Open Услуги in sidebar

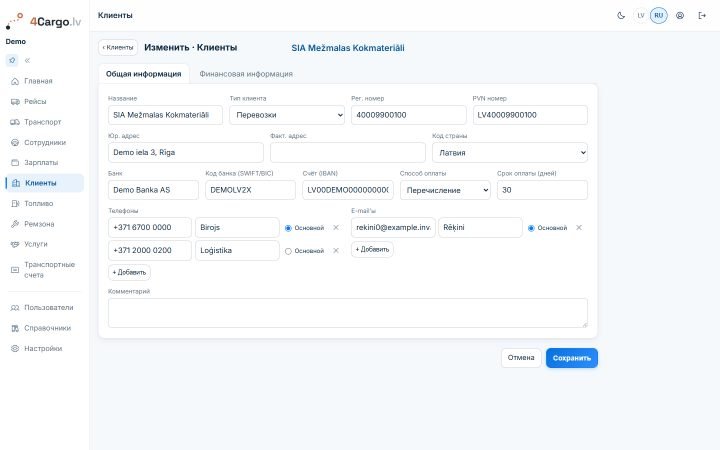(x=45, y=244)
